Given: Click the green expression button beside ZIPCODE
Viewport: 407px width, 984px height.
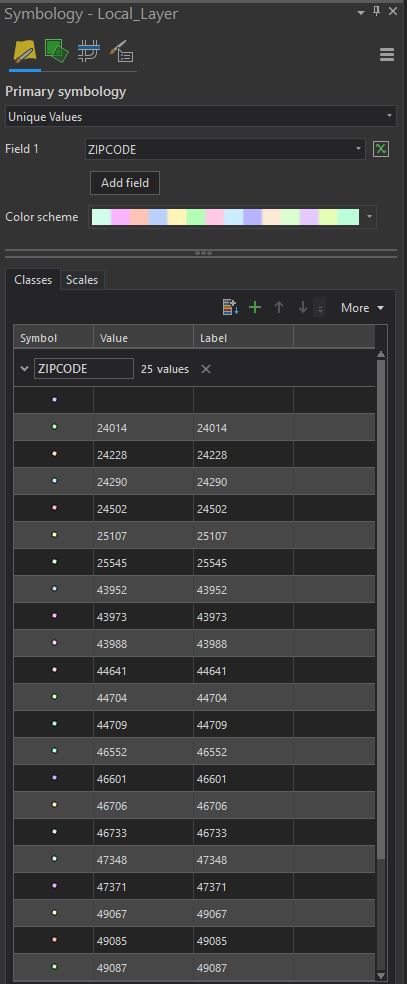Looking at the screenshot, I should pyautogui.click(x=381, y=149).
